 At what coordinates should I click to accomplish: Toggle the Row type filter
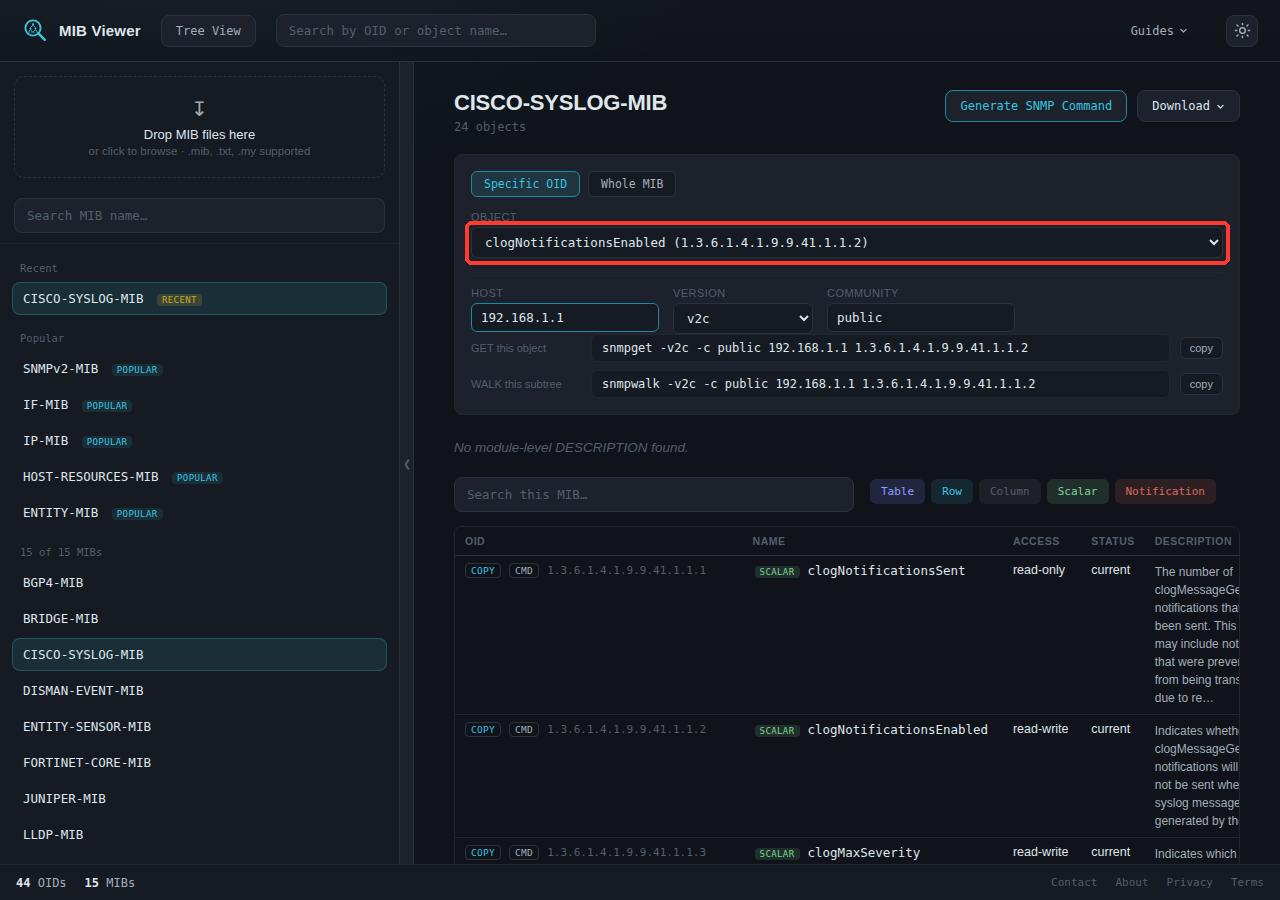(952, 491)
